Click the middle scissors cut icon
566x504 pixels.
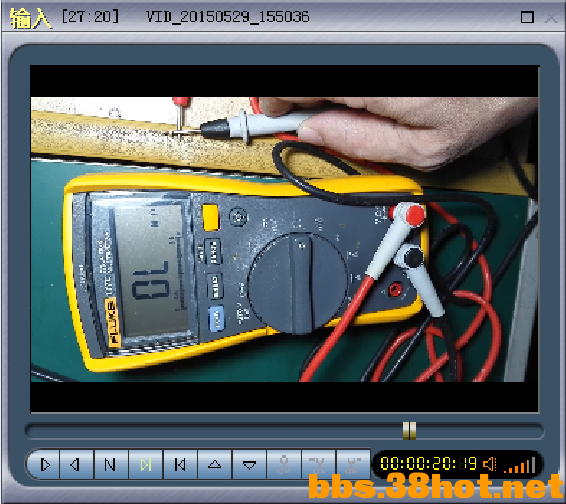[319, 464]
